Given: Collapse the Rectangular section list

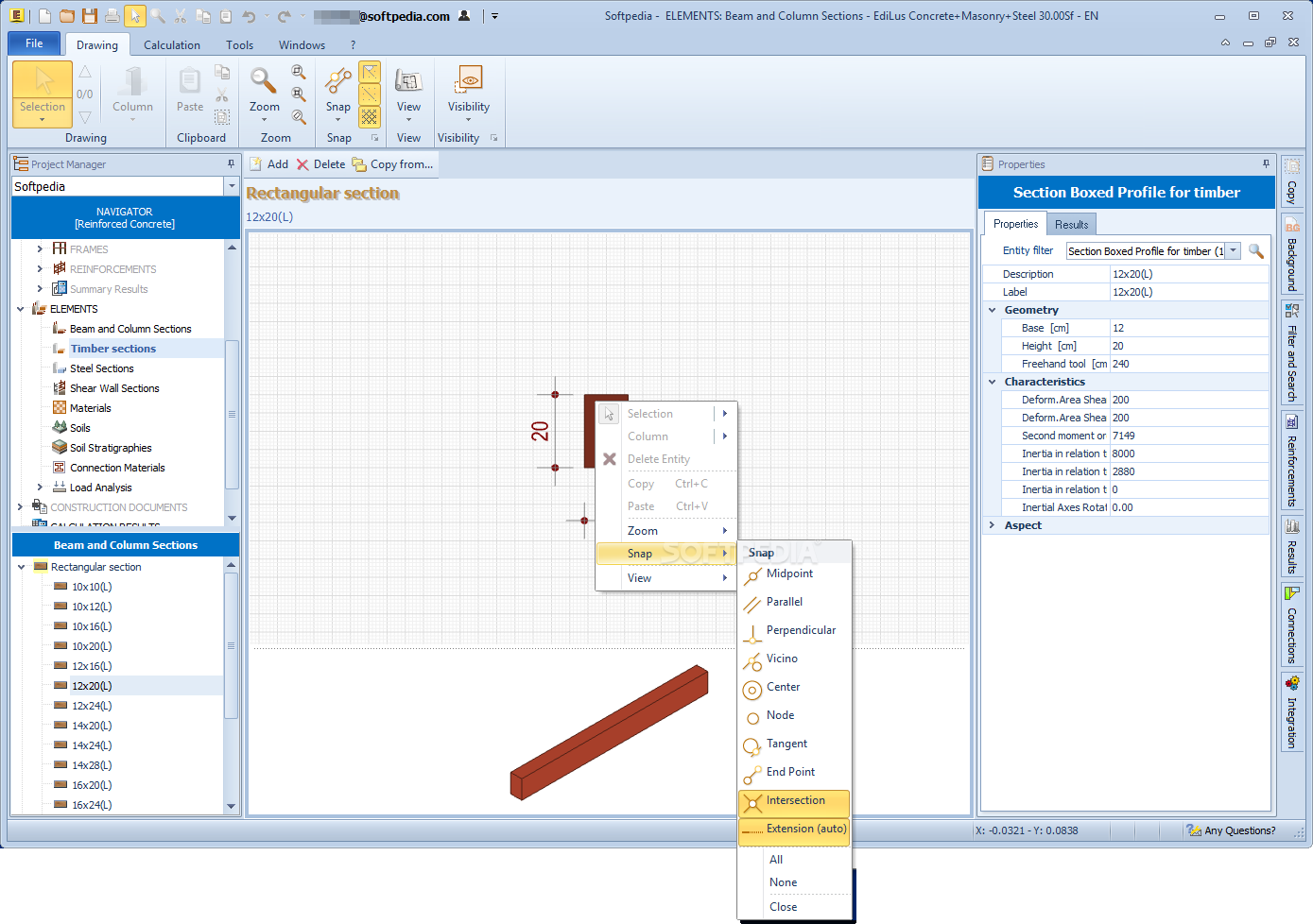Looking at the screenshot, I should (21, 567).
